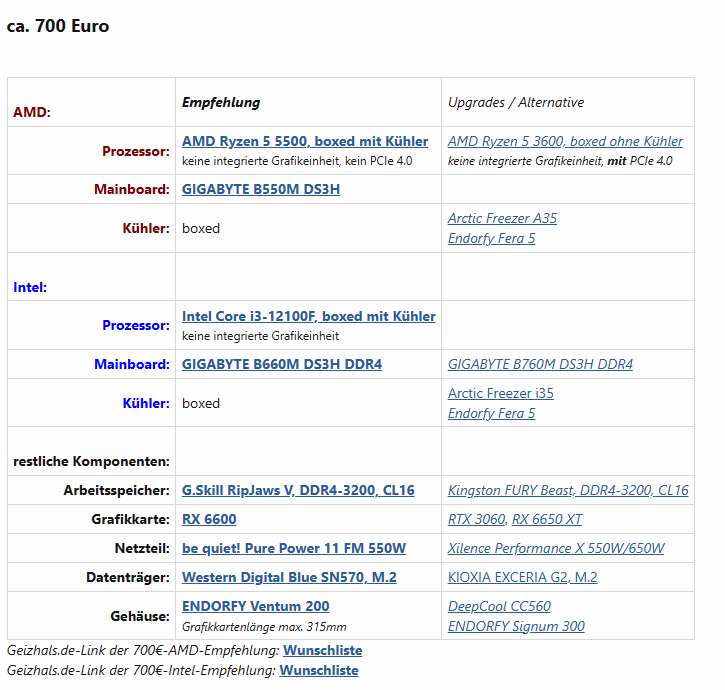This screenshot has width=725, height=690.
Task: Open Arctic Freezer A35 cooler link
Action: pos(502,218)
